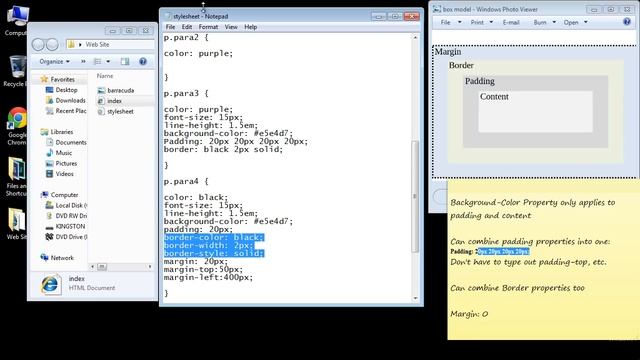
Task: Select DVD Drive below KINGSTON
Action: tap(71, 237)
